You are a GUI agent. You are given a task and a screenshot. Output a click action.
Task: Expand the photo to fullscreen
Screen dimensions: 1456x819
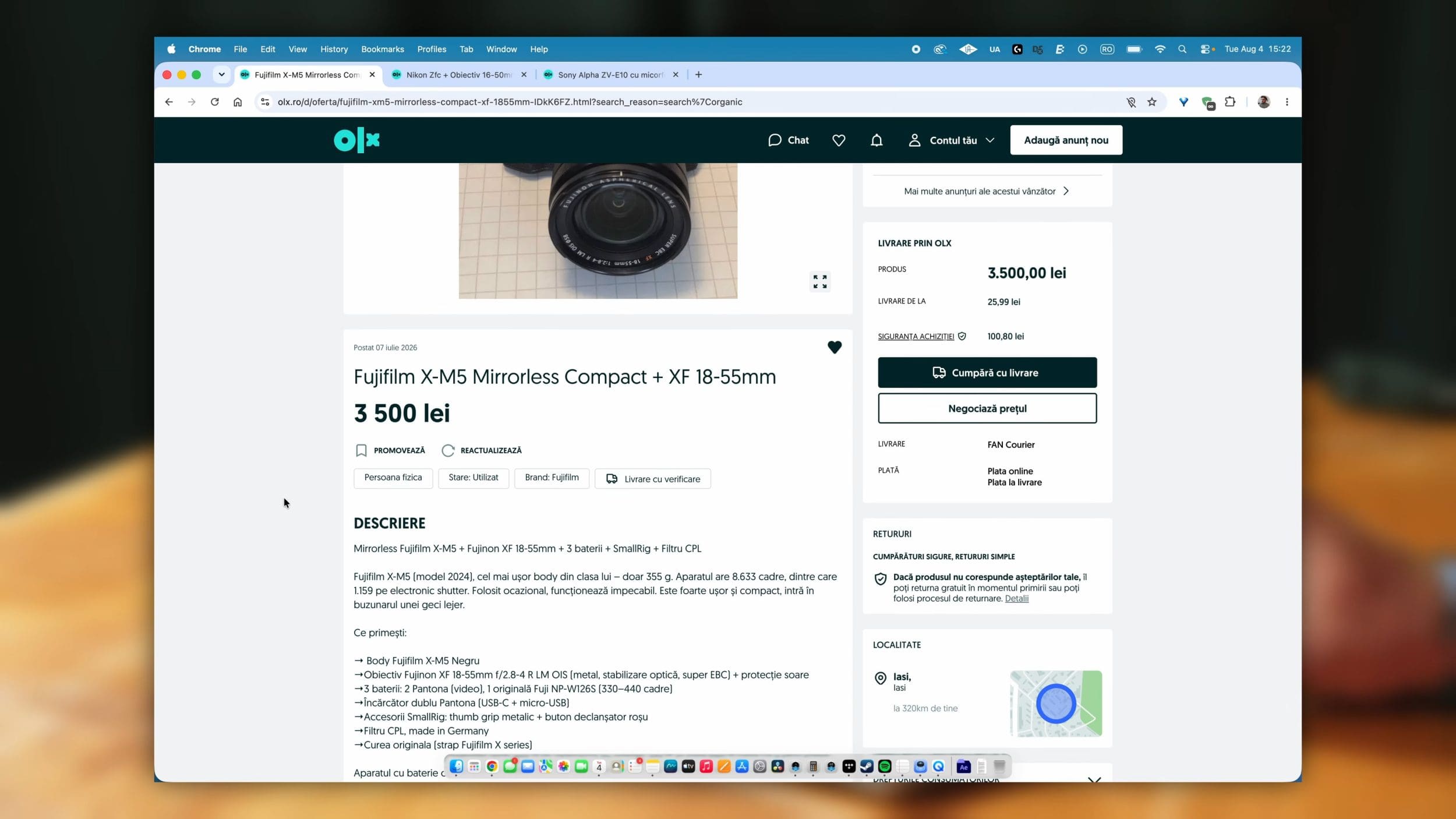click(820, 282)
